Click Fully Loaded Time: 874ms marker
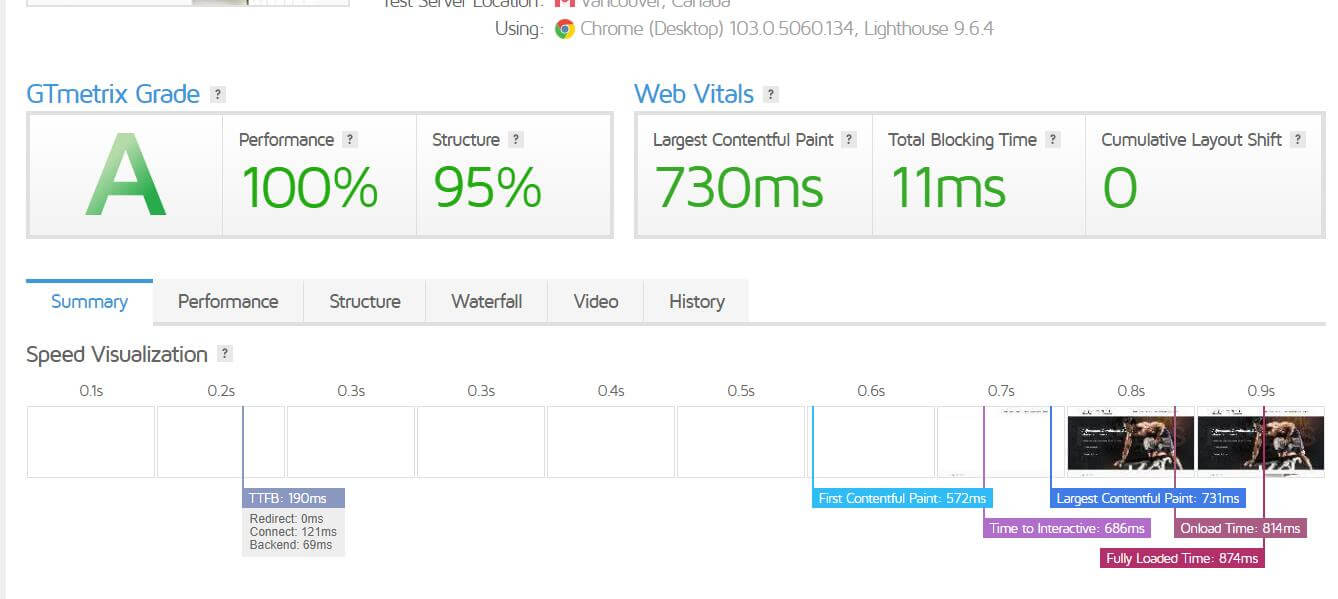 [x=1182, y=558]
